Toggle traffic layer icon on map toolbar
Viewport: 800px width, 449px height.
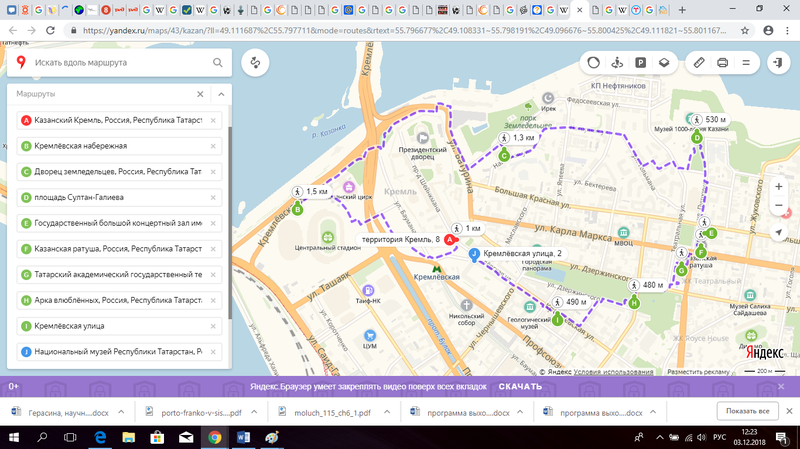point(593,63)
